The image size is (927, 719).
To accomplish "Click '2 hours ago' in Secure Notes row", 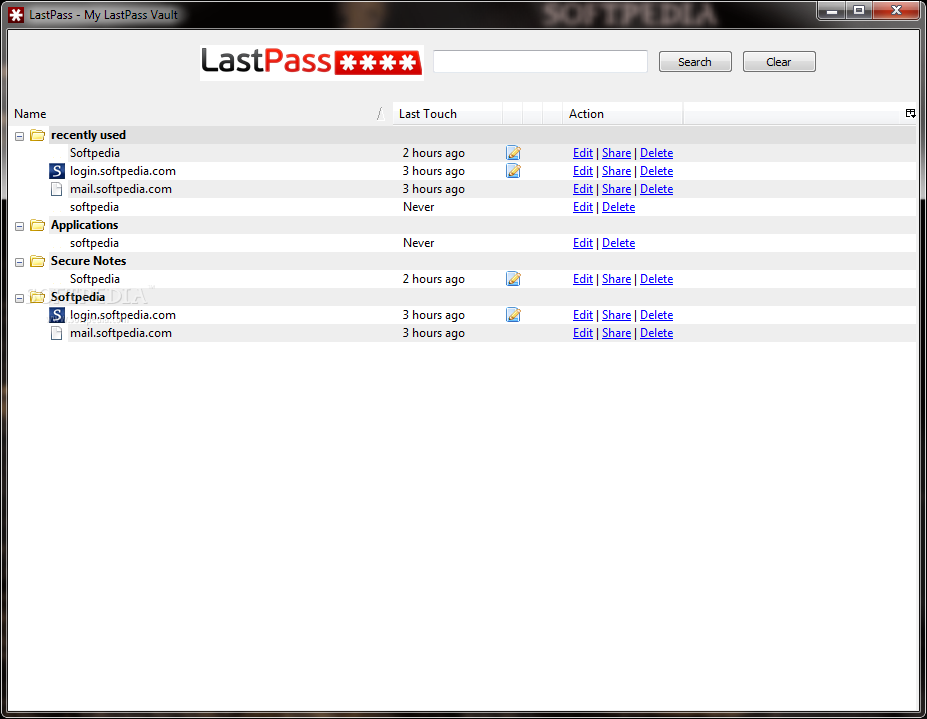I will (x=433, y=279).
